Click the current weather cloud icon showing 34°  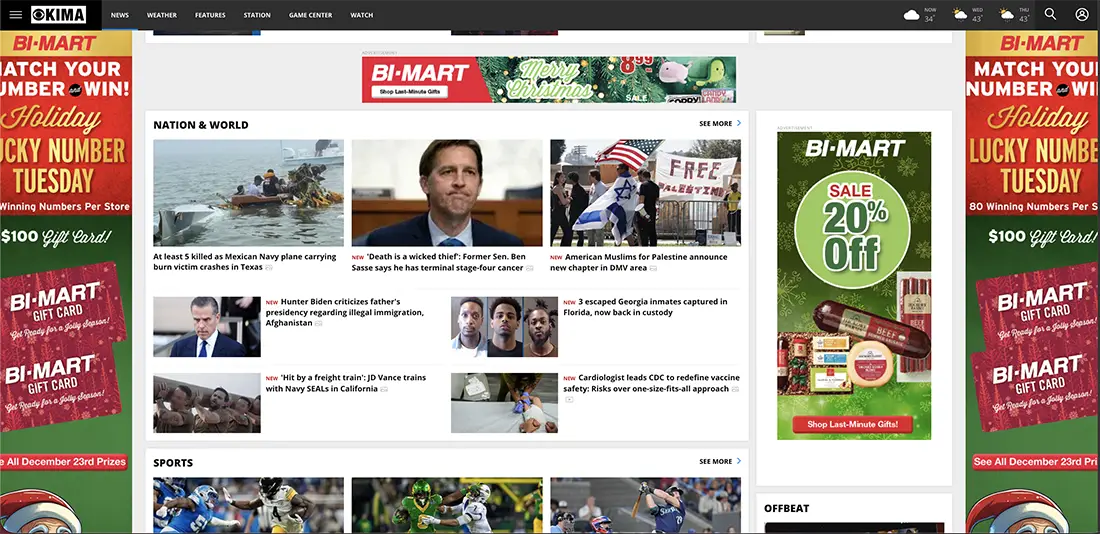[912, 15]
